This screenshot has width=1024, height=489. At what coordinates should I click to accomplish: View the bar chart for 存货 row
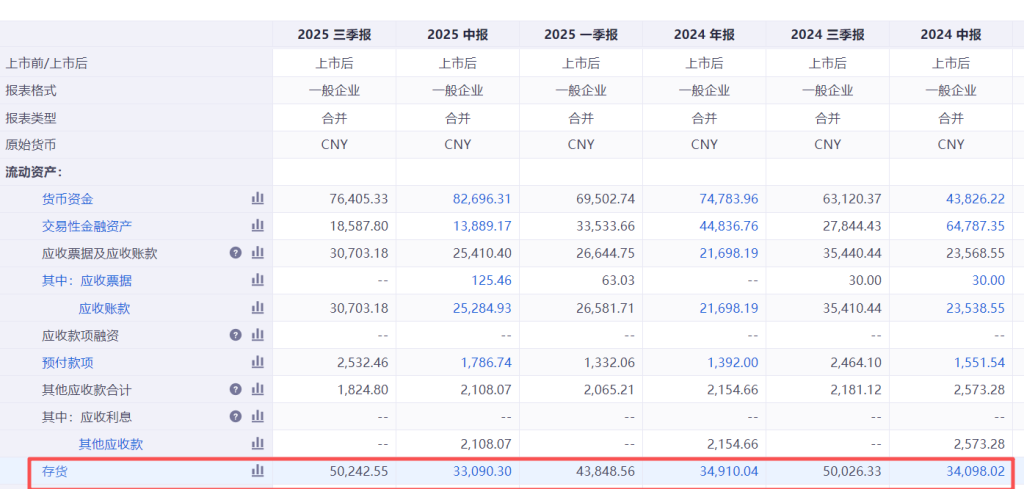click(257, 470)
